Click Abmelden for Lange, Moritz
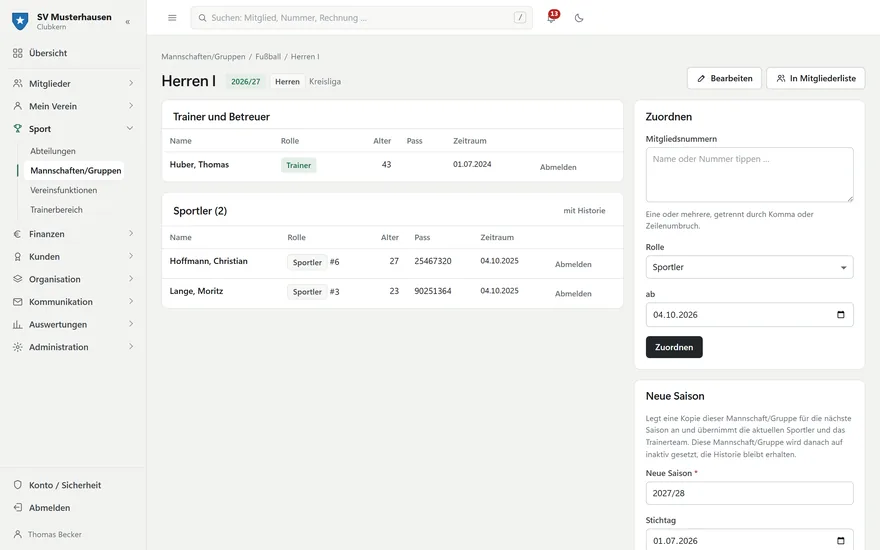The image size is (880, 550). click(x=573, y=294)
